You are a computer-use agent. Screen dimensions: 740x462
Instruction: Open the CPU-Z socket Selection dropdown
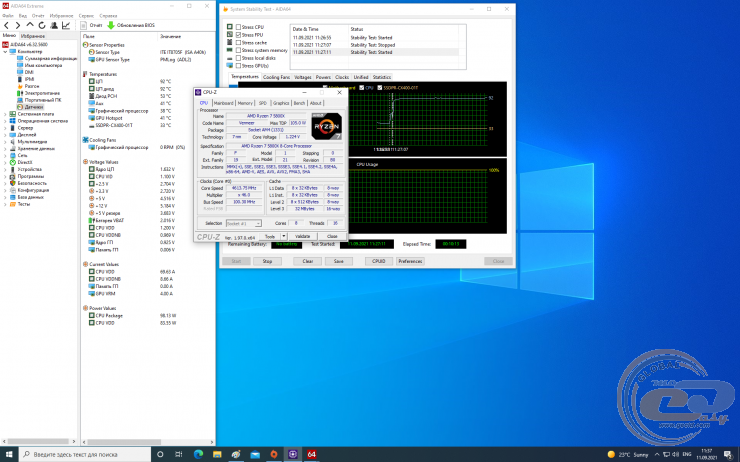click(244, 223)
